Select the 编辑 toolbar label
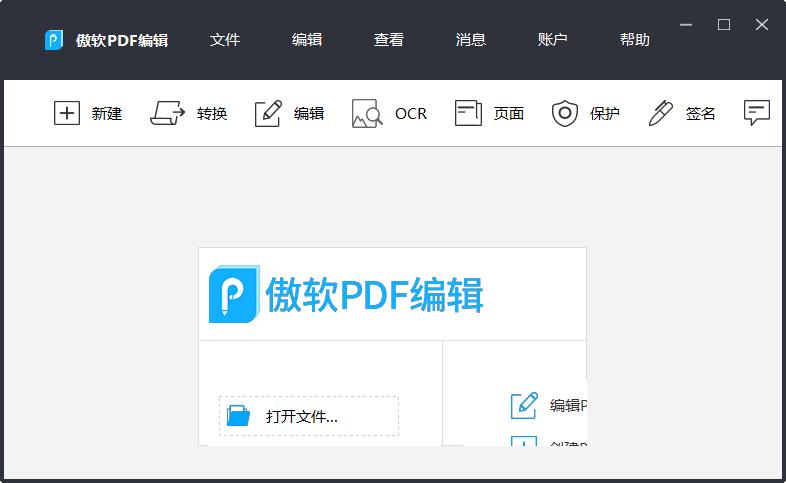Image resolution: width=786 pixels, height=483 pixels. (309, 114)
